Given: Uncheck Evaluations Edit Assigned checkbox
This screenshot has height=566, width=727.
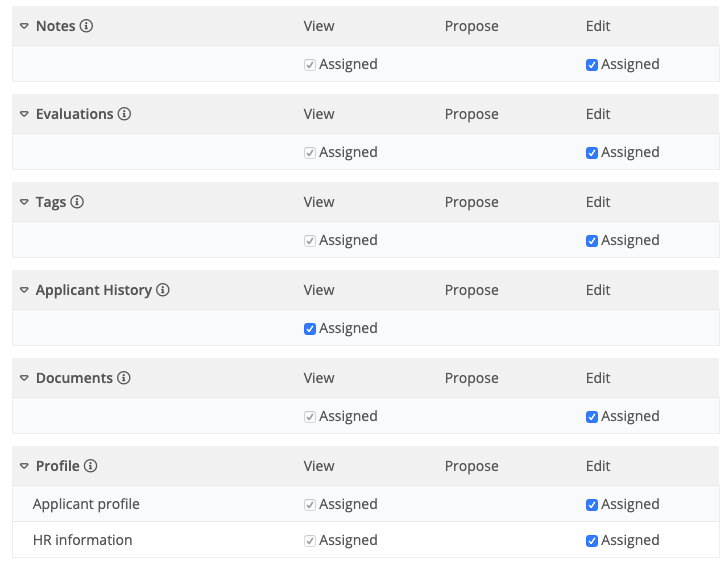Looking at the screenshot, I should [592, 153].
